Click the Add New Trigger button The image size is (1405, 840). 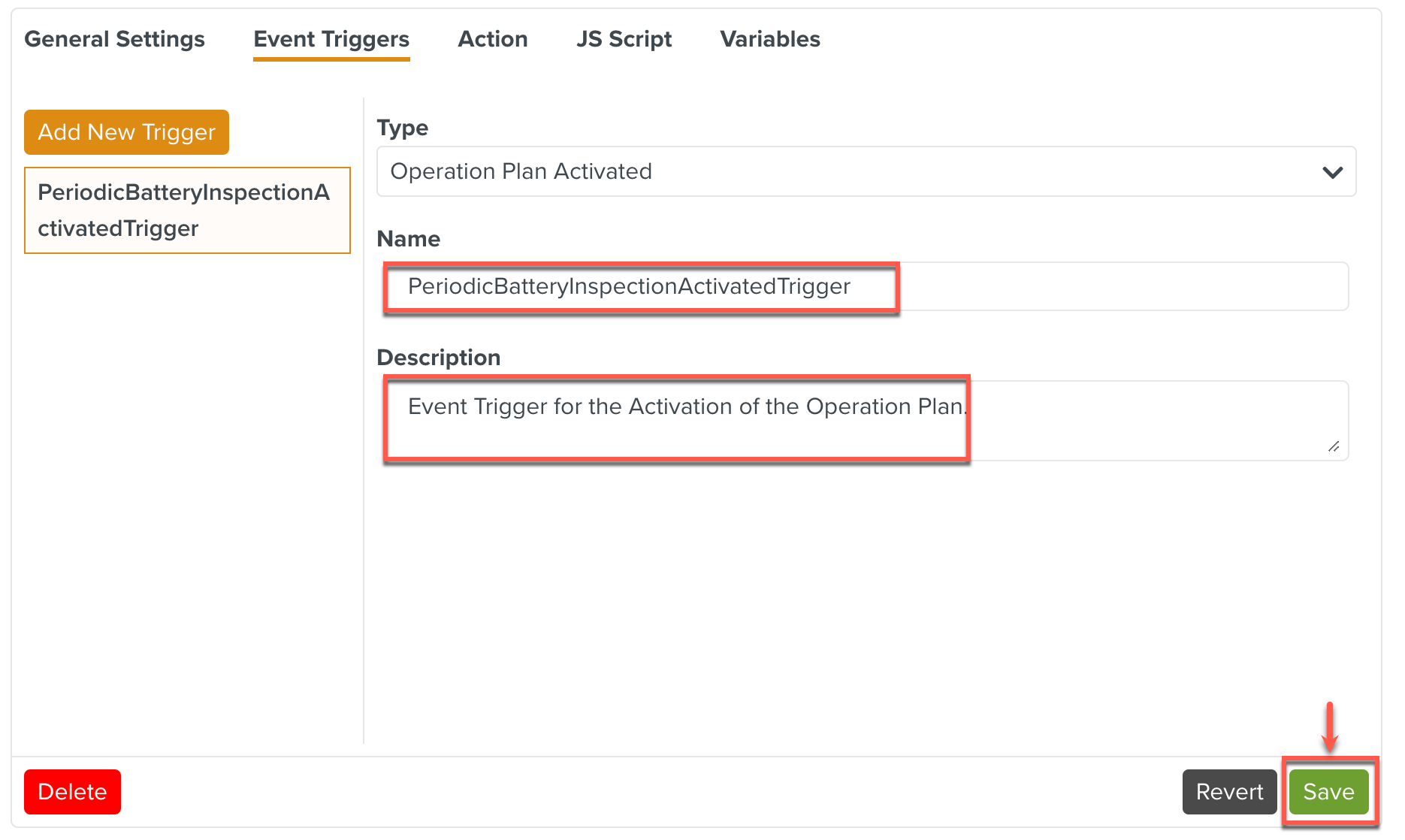pyautogui.click(x=125, y=132)
